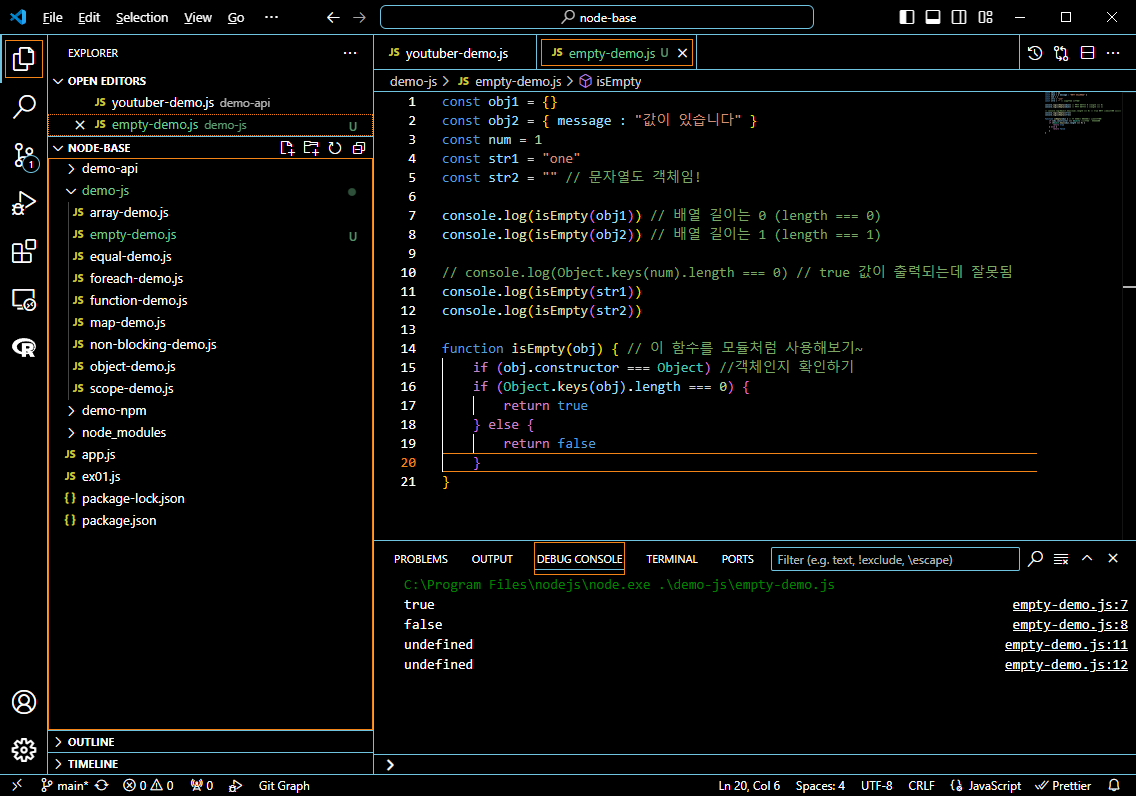Image resolution: width=1136 pixels, height=796 pixels.
Task: Open Git Graph from status bar
Action: tap(284, 786)
